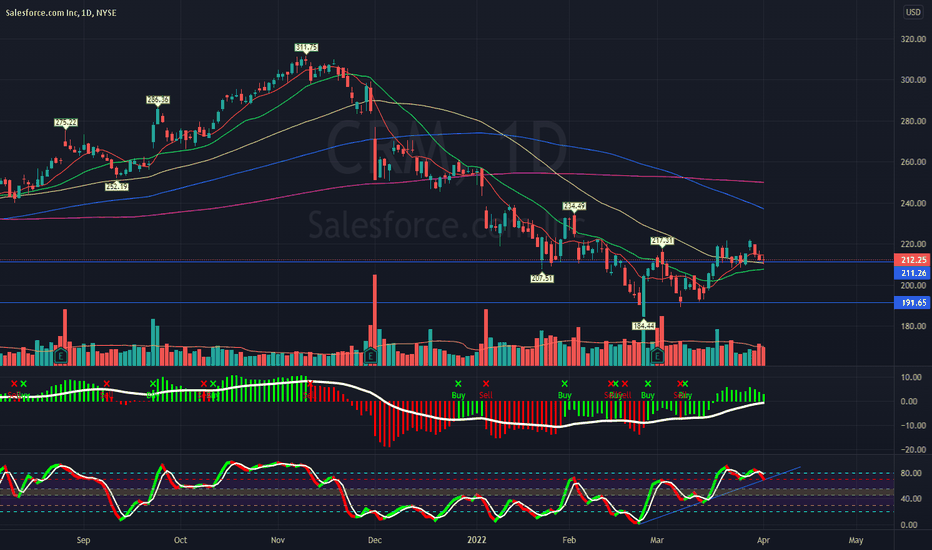The image size is (932, 550).
Task: Click the green x marker above the pre-March Buy
Action: click(x=648, y=384)
